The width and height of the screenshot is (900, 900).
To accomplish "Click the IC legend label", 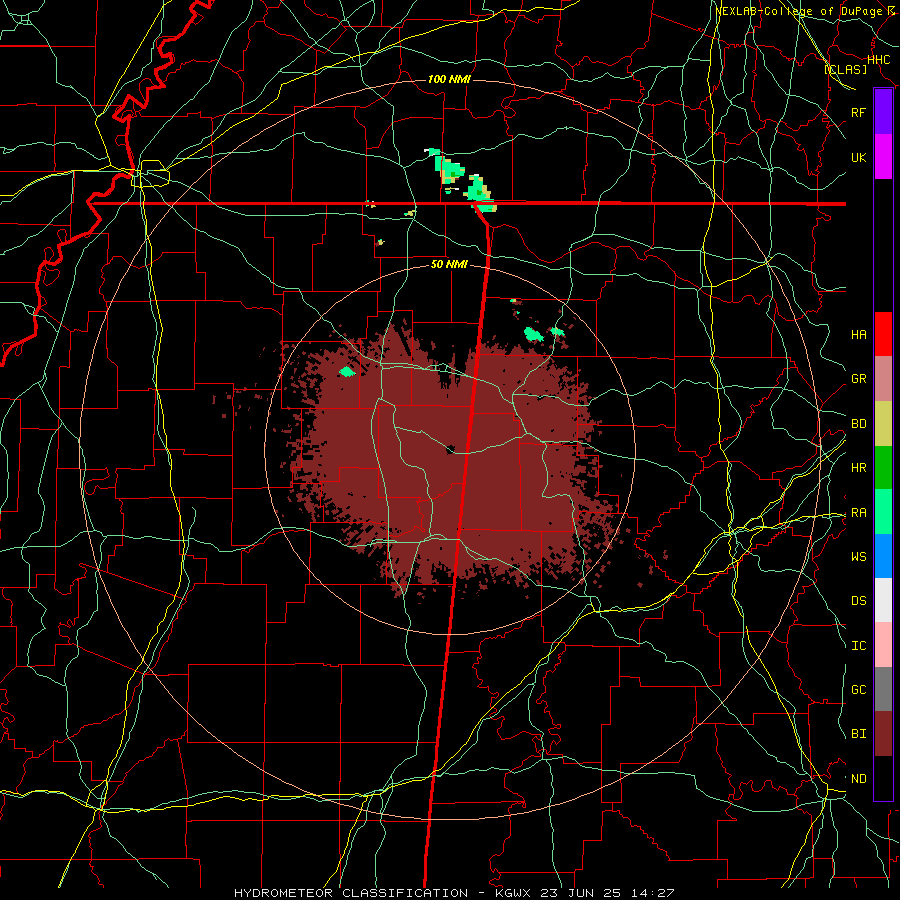I will pos(859,646).
